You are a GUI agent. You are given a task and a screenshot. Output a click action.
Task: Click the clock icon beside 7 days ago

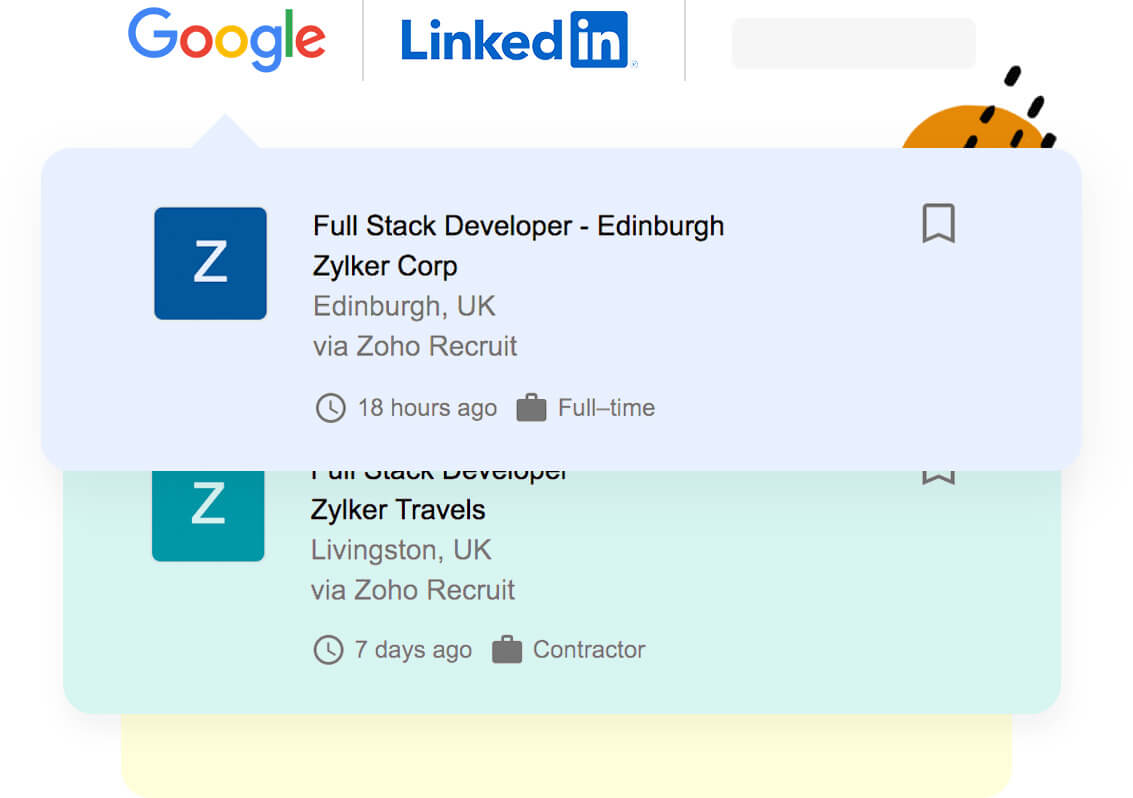tap(328, 650)
